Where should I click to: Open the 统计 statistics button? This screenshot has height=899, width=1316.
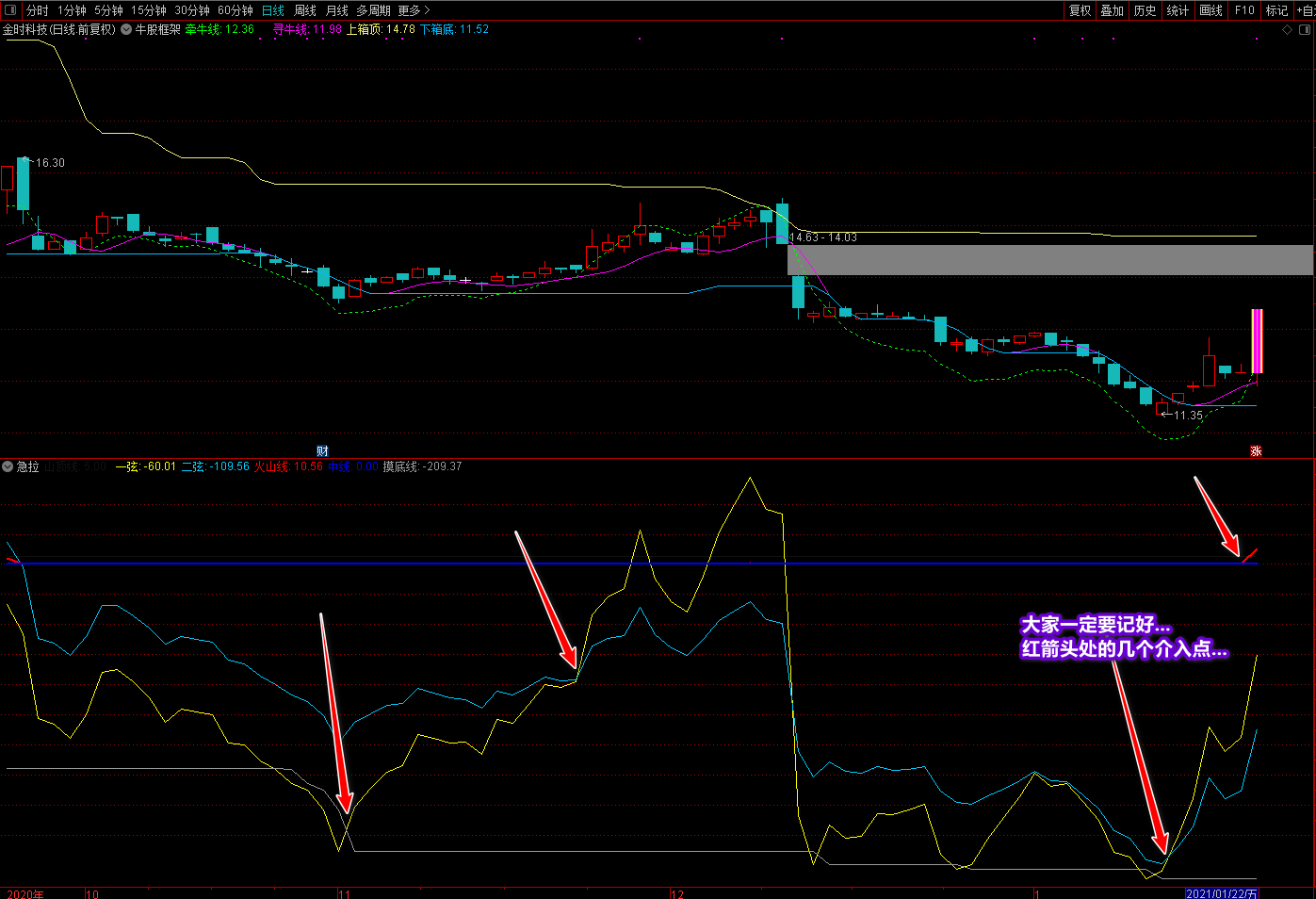point(1178,10)
